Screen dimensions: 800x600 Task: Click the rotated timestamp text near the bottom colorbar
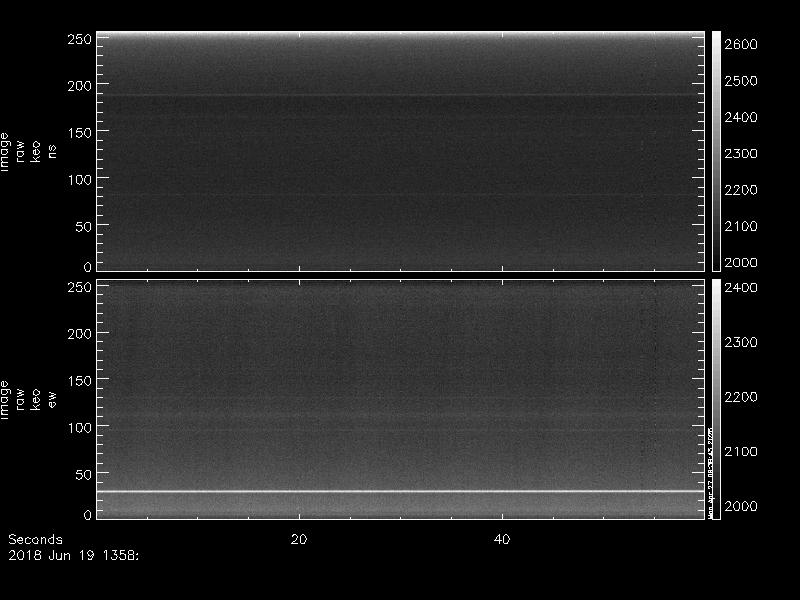point(710,472)
